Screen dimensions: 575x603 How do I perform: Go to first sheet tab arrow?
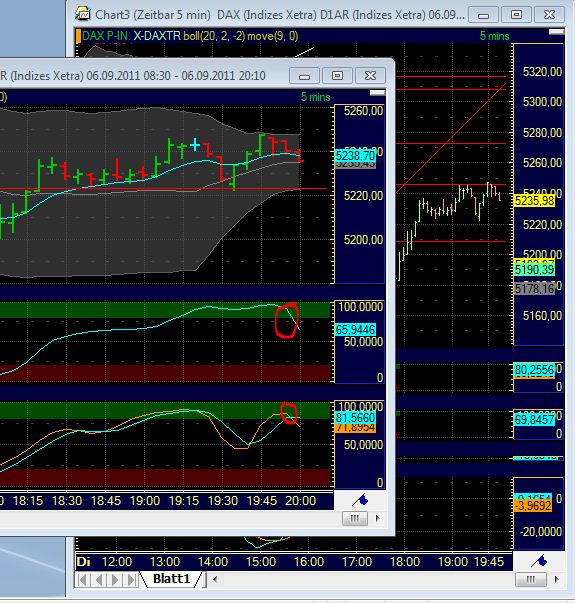82,579
